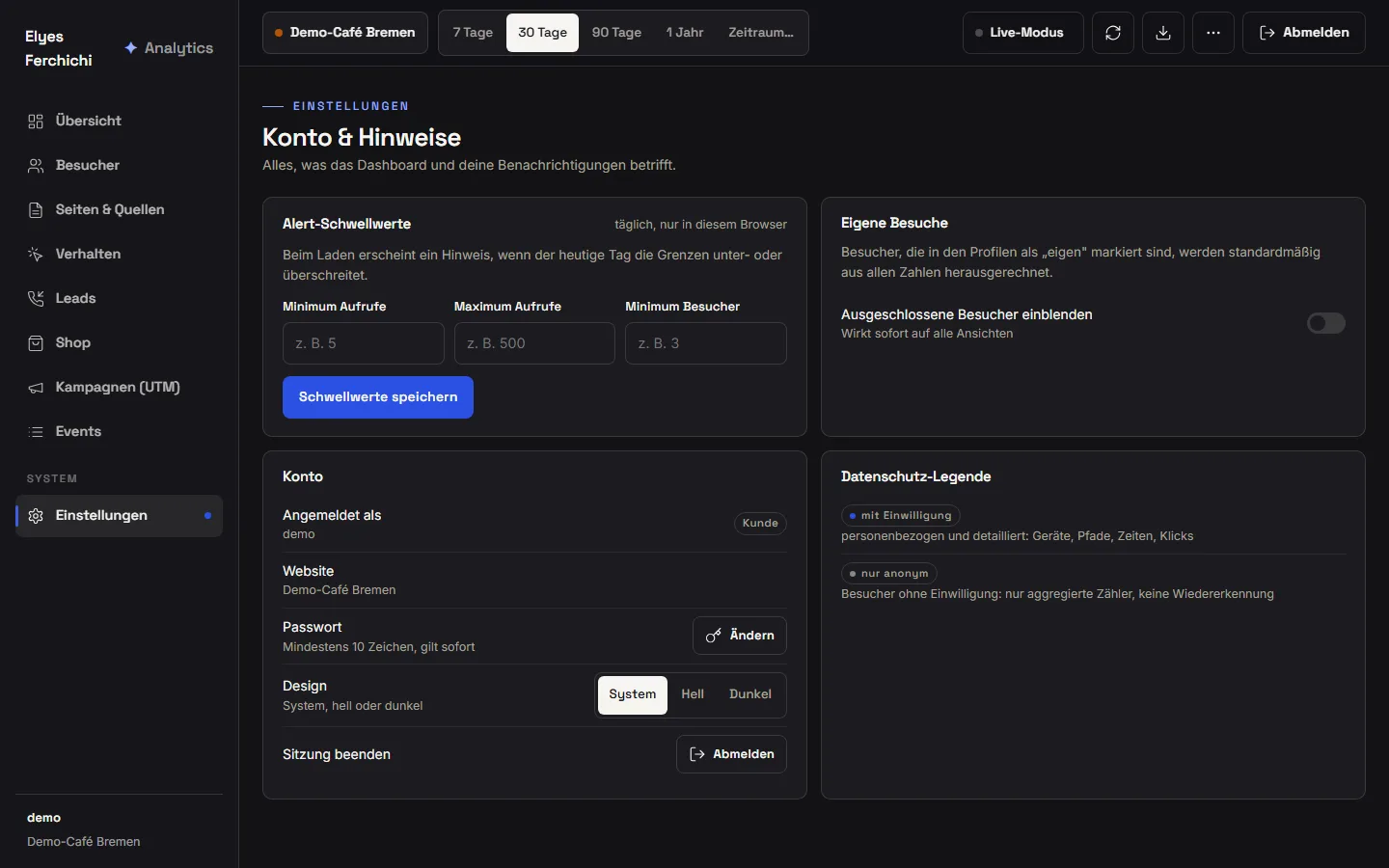1389x868 pixels.
Task: Click the 'Kunde' role badge
Action: point(760,524)
